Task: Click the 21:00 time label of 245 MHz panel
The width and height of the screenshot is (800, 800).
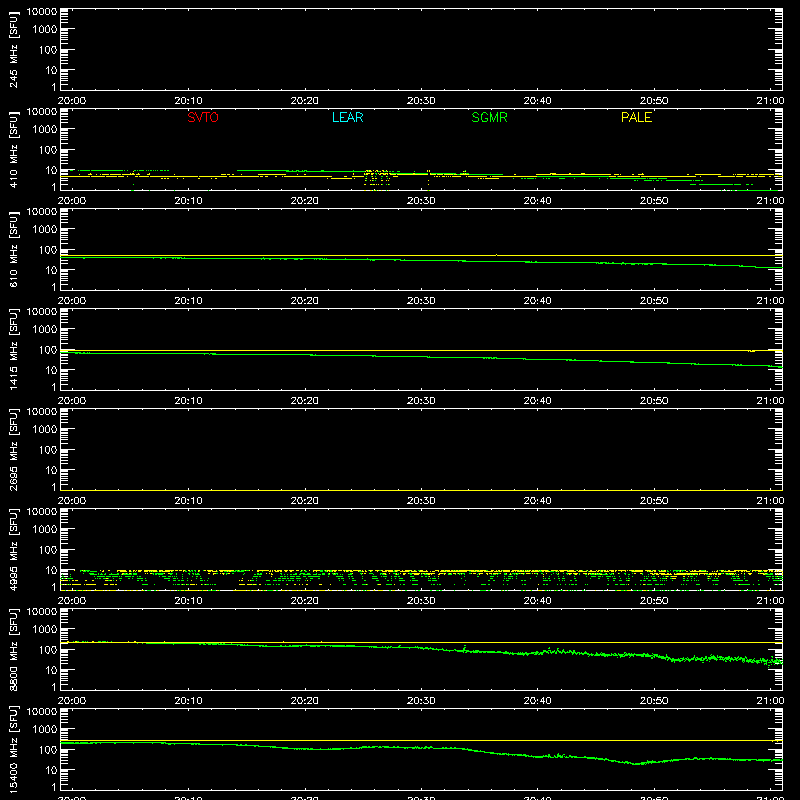Action: tap(770, 101)
